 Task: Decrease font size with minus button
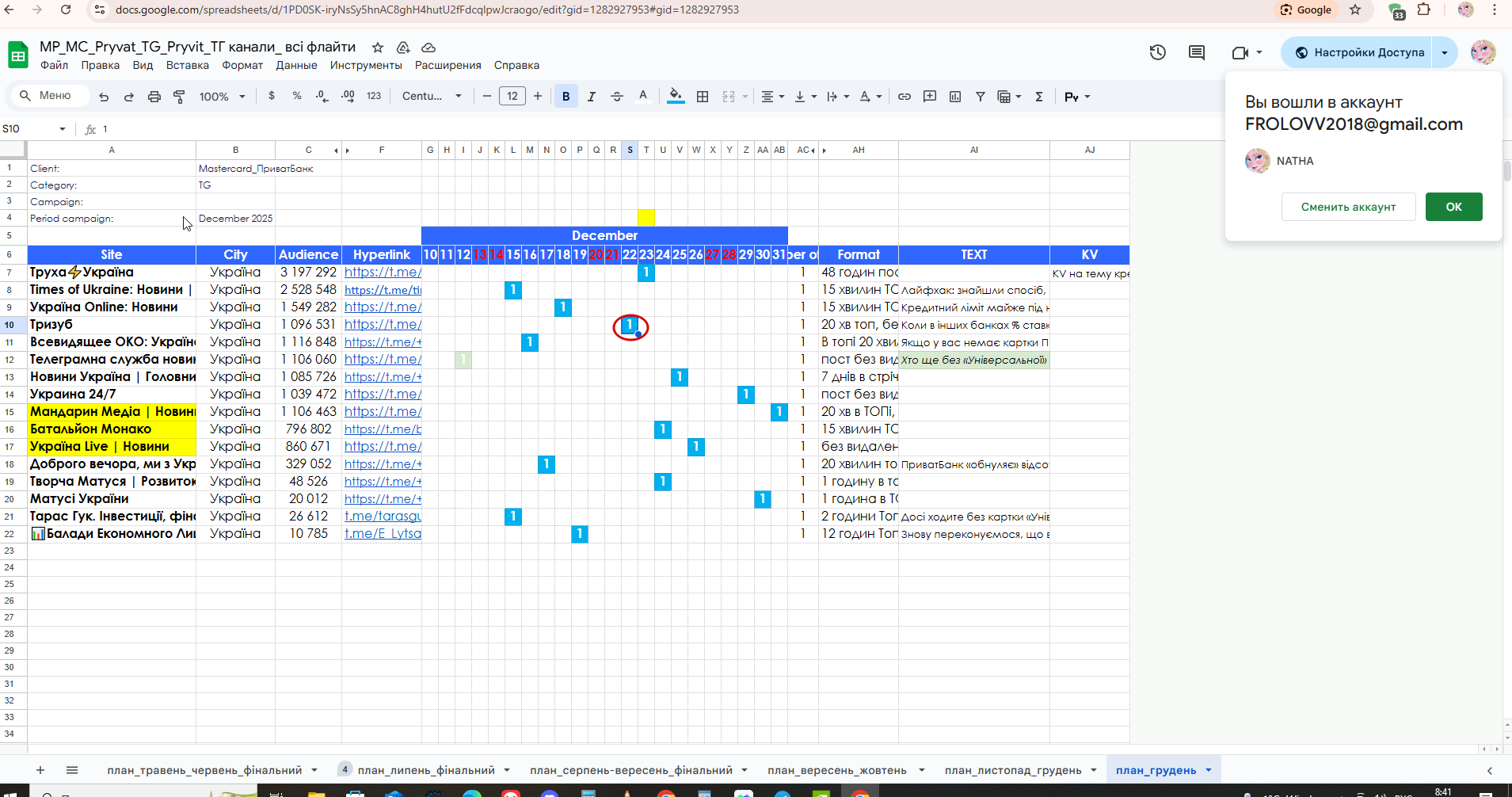[487, 96]
